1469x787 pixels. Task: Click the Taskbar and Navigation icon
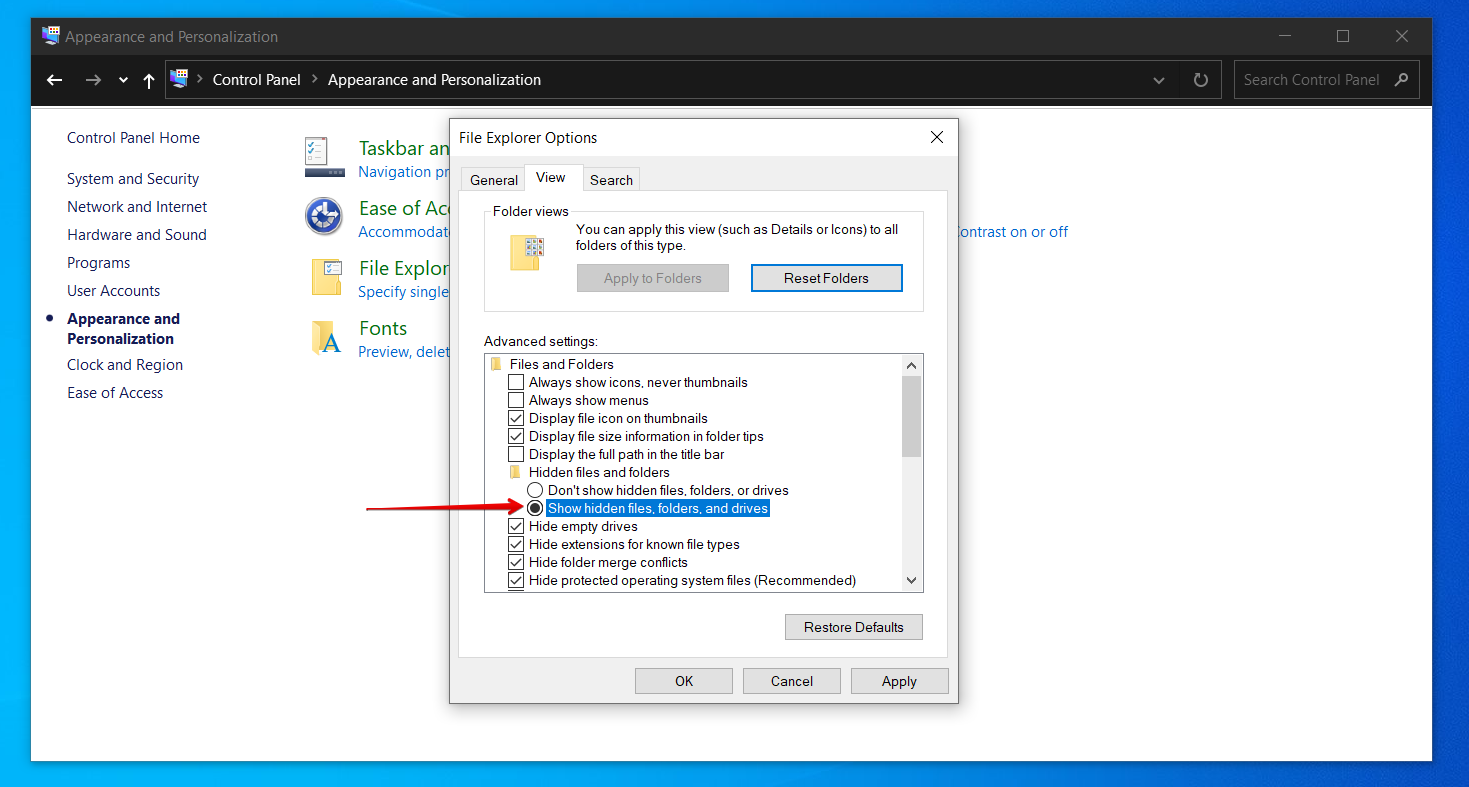click(324, 157)
